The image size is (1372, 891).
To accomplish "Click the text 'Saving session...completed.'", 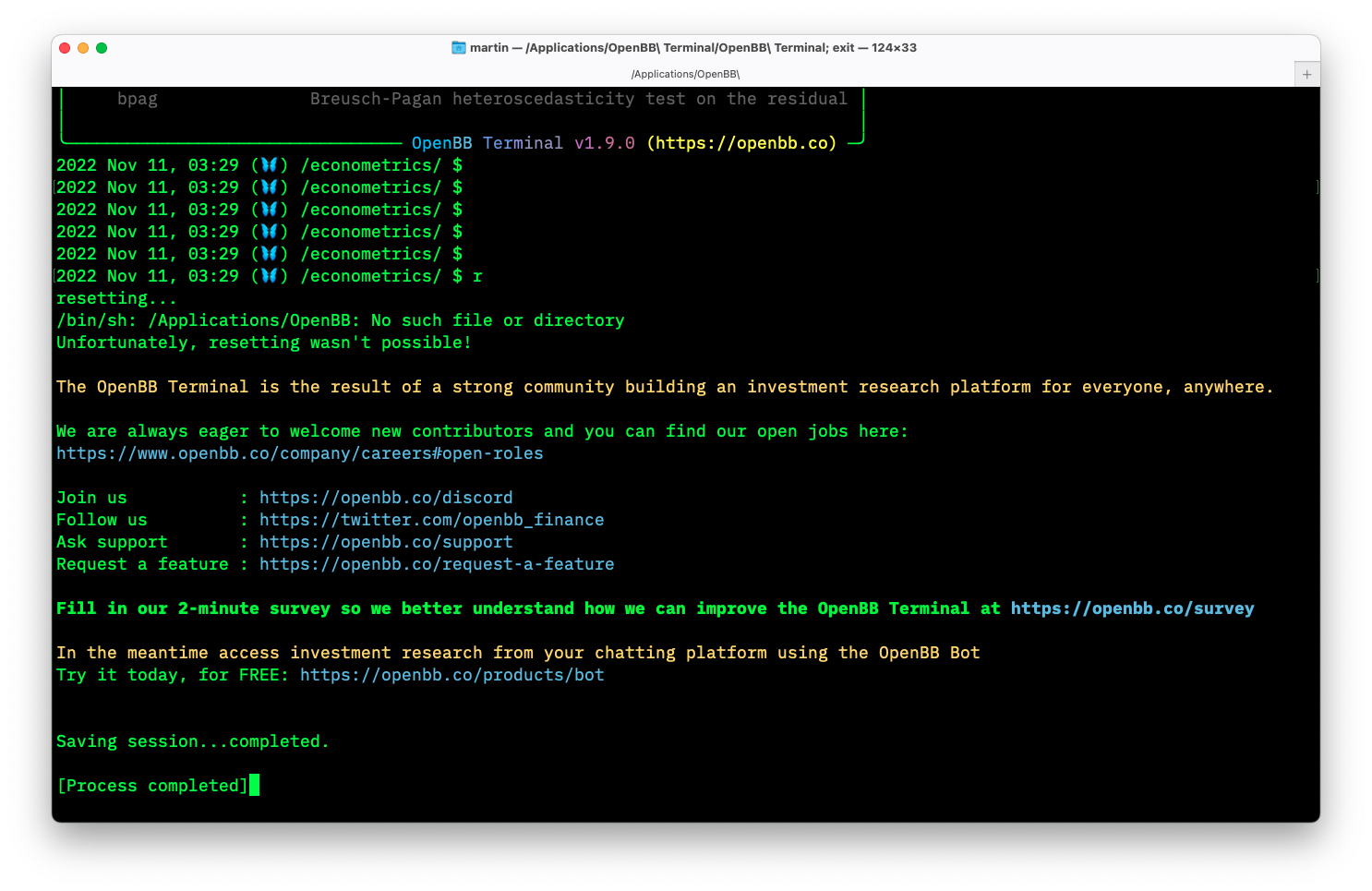I will tap(193, 741).
